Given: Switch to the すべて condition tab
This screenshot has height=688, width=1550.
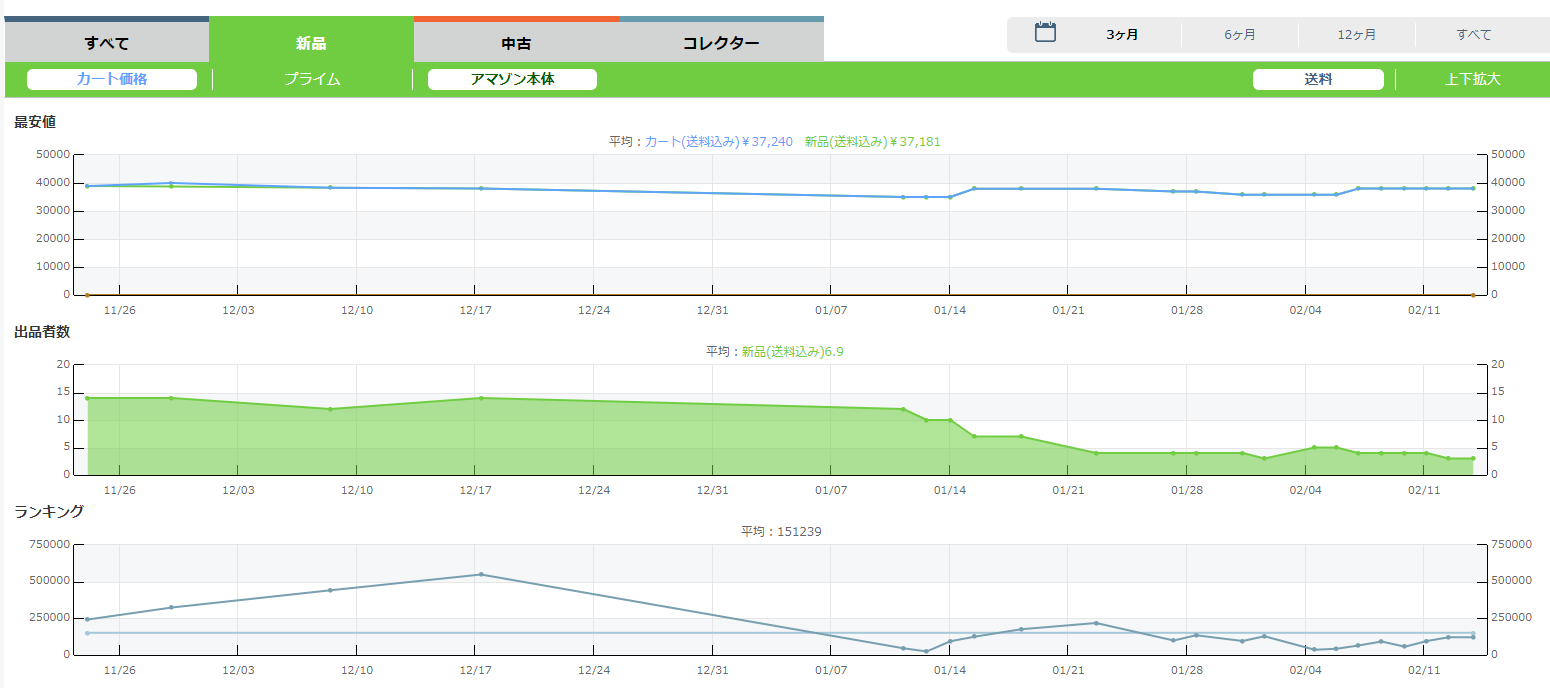Looking at the screenshot, I should click(x=107, y=43).
